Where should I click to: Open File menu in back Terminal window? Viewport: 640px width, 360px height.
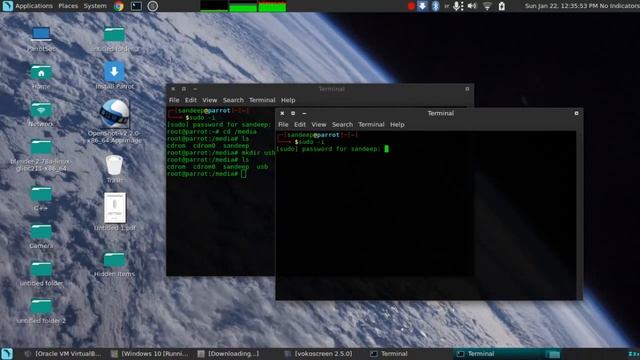pos(174,100)
